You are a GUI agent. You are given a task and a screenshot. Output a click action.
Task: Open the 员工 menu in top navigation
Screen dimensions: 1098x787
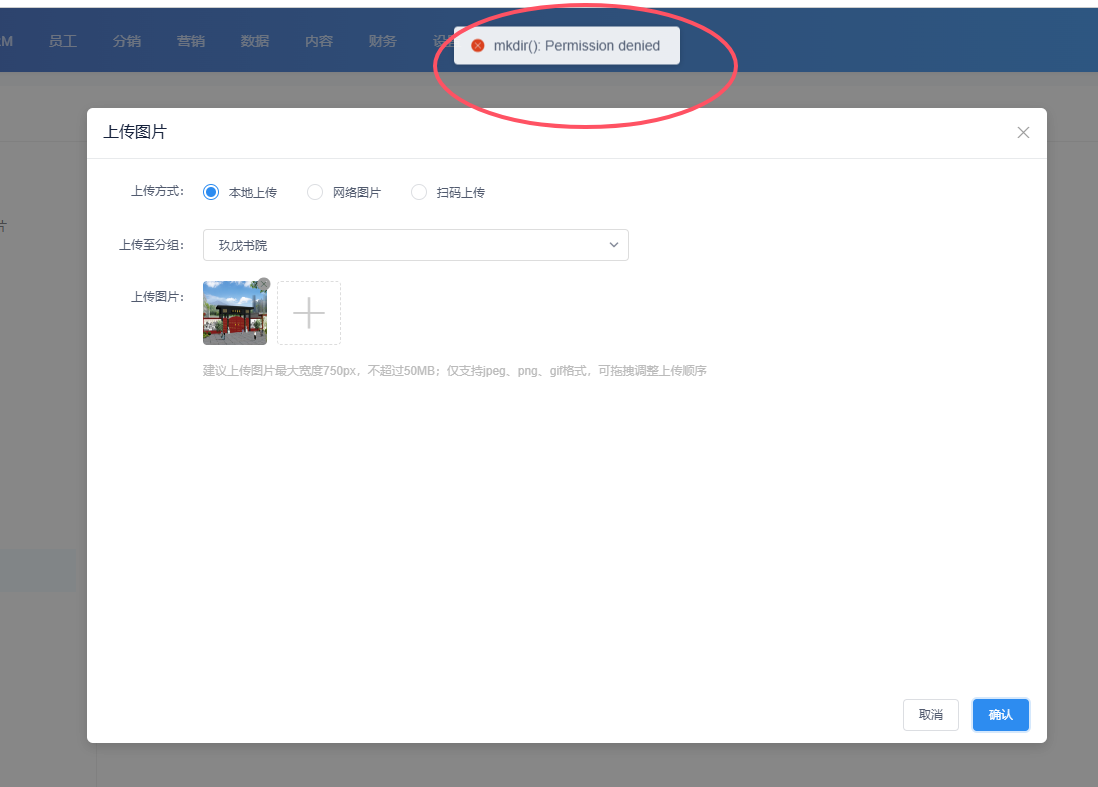[63, 41]
